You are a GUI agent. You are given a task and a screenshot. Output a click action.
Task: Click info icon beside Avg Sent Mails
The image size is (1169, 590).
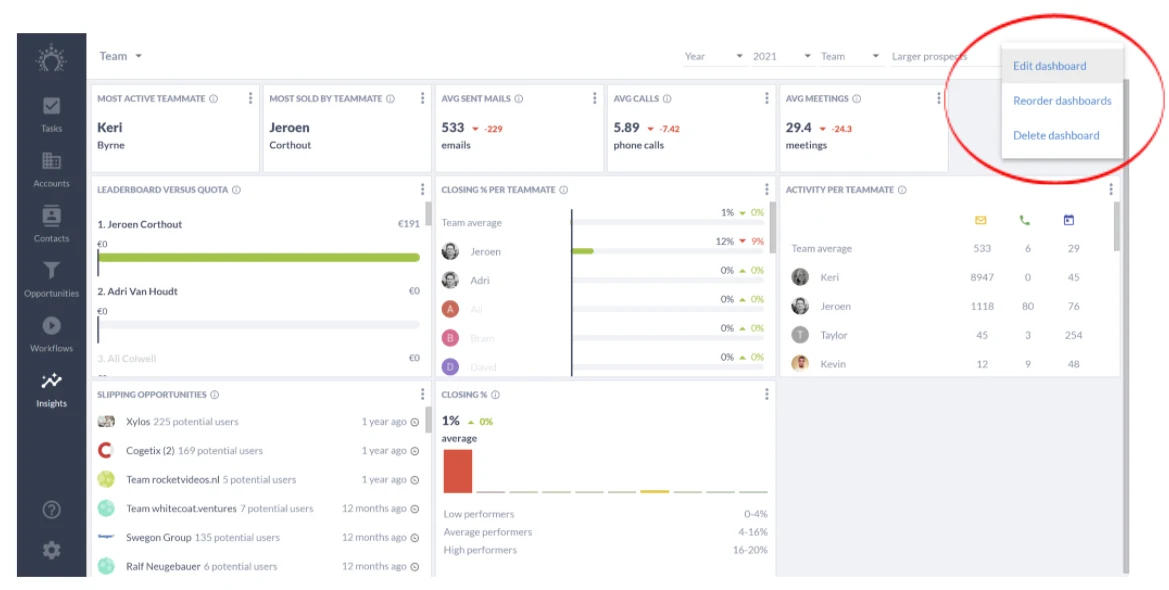(519, 99)
